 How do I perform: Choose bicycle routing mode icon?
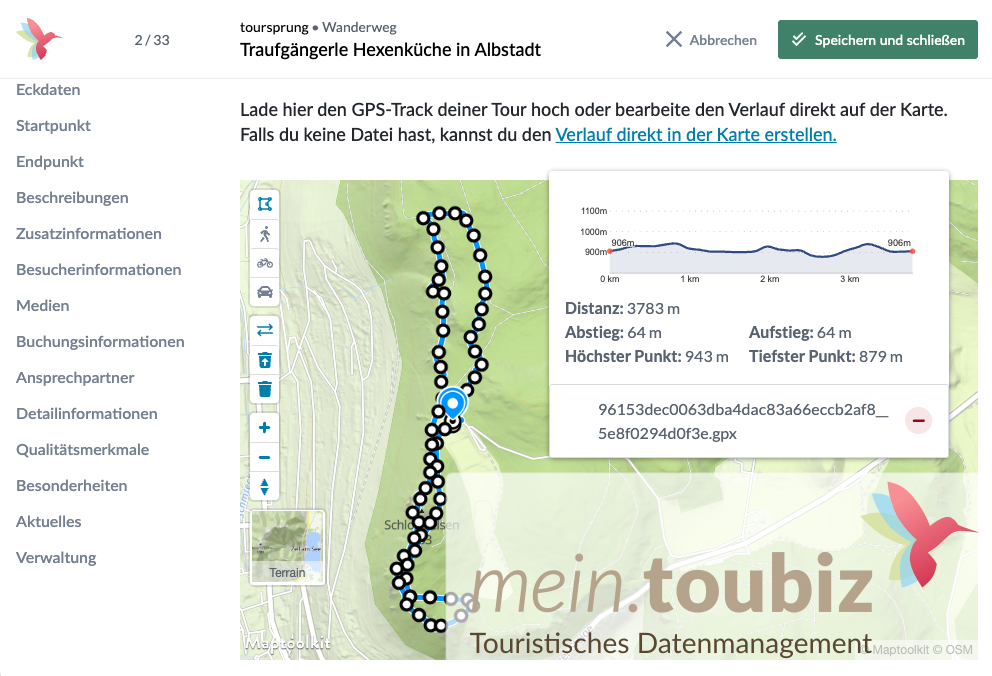[x=264, y=263]
